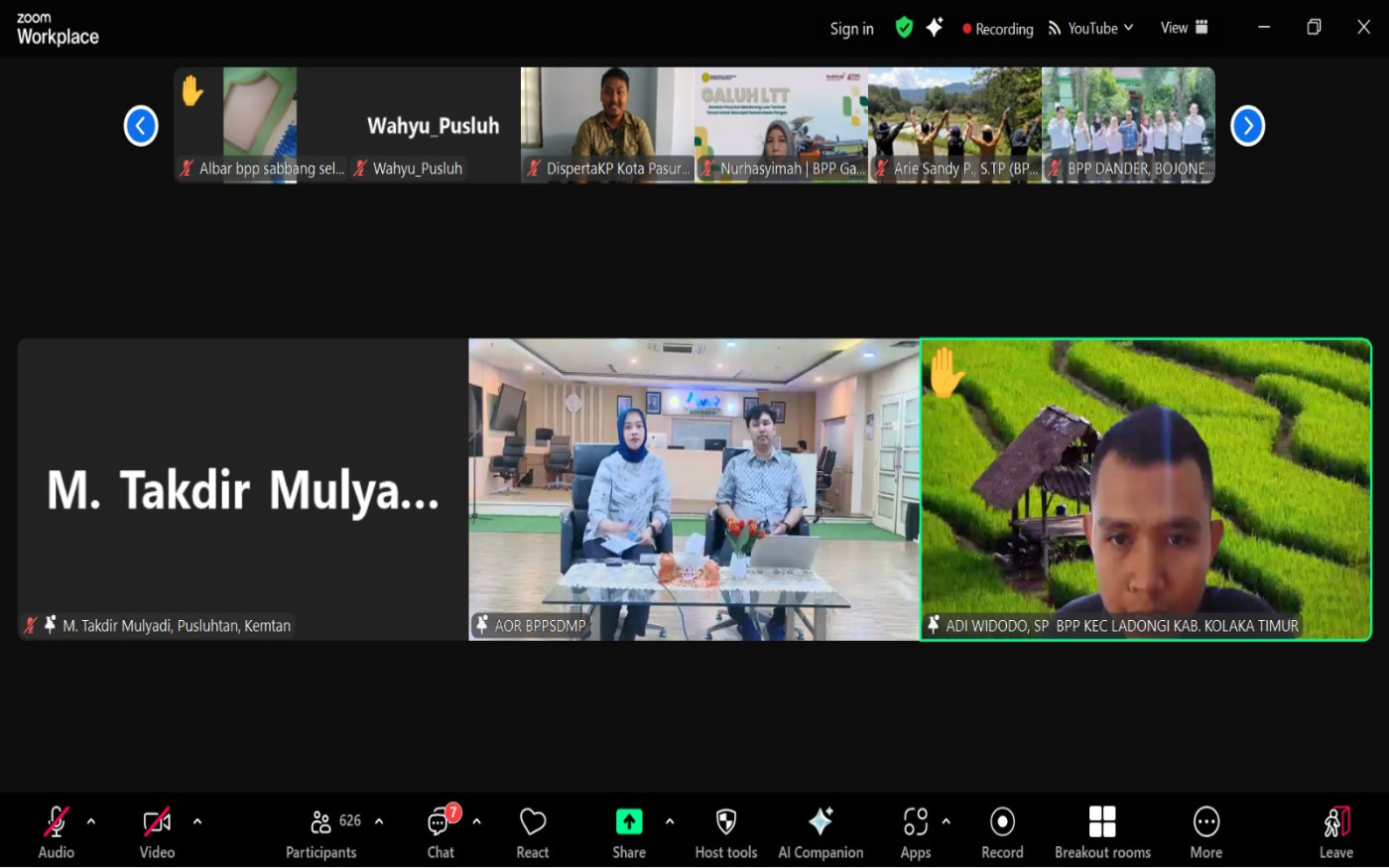Click Sign in at the top
The height and width of the screenshot is (868, 1389).
(851, 29)
